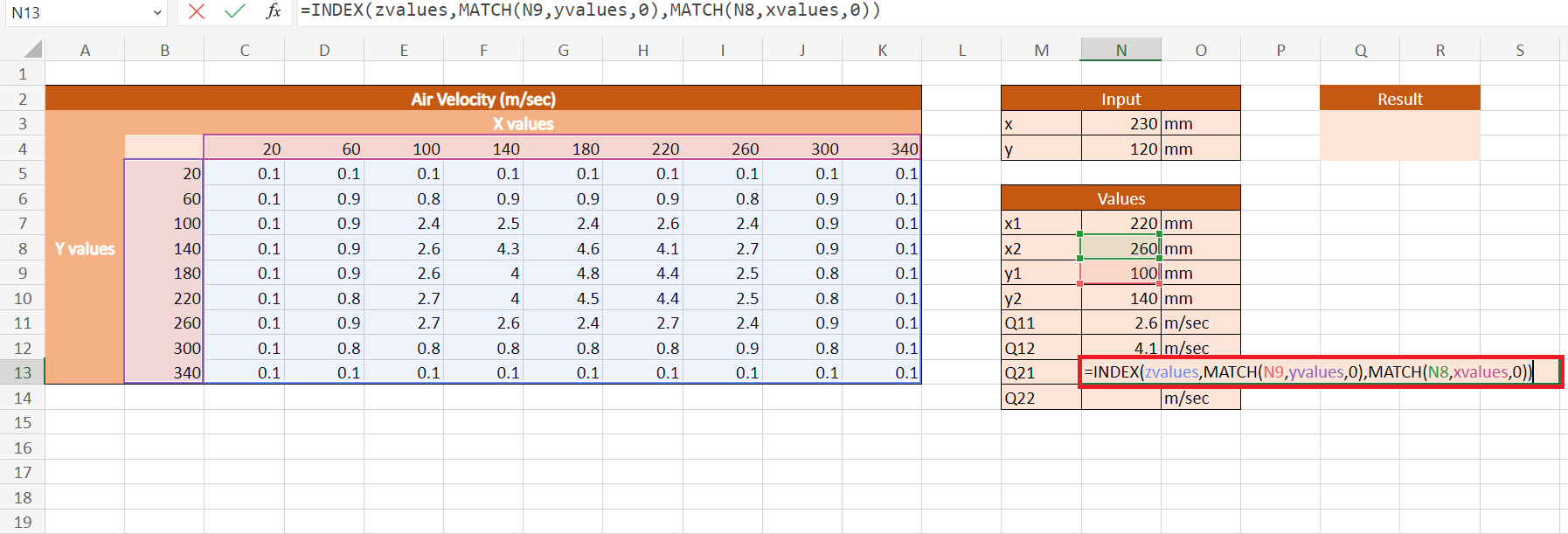1568x534 pixels.
Task: Open Insert Function via the fx icon
Action: pyautogui.click(x=274, y=11)
